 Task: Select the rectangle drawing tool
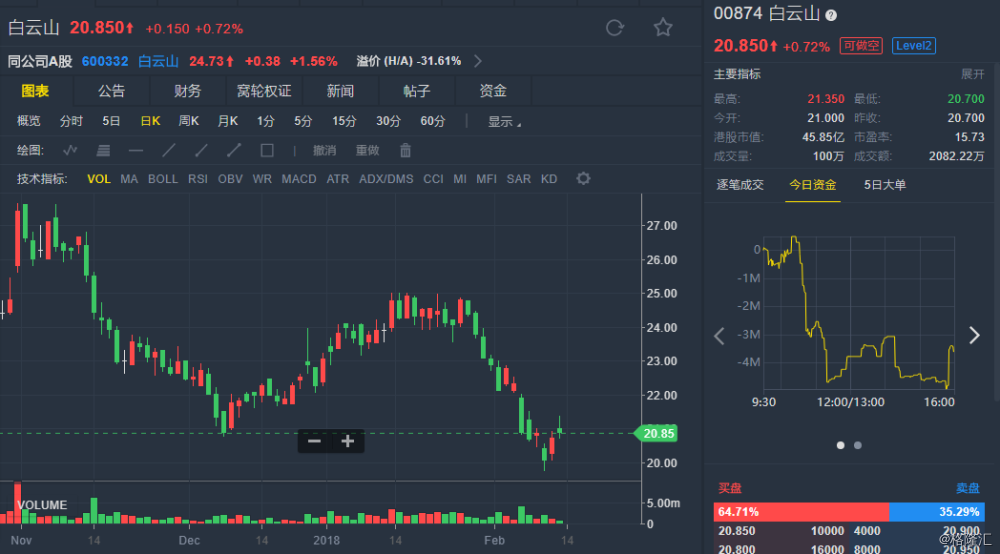267,150
